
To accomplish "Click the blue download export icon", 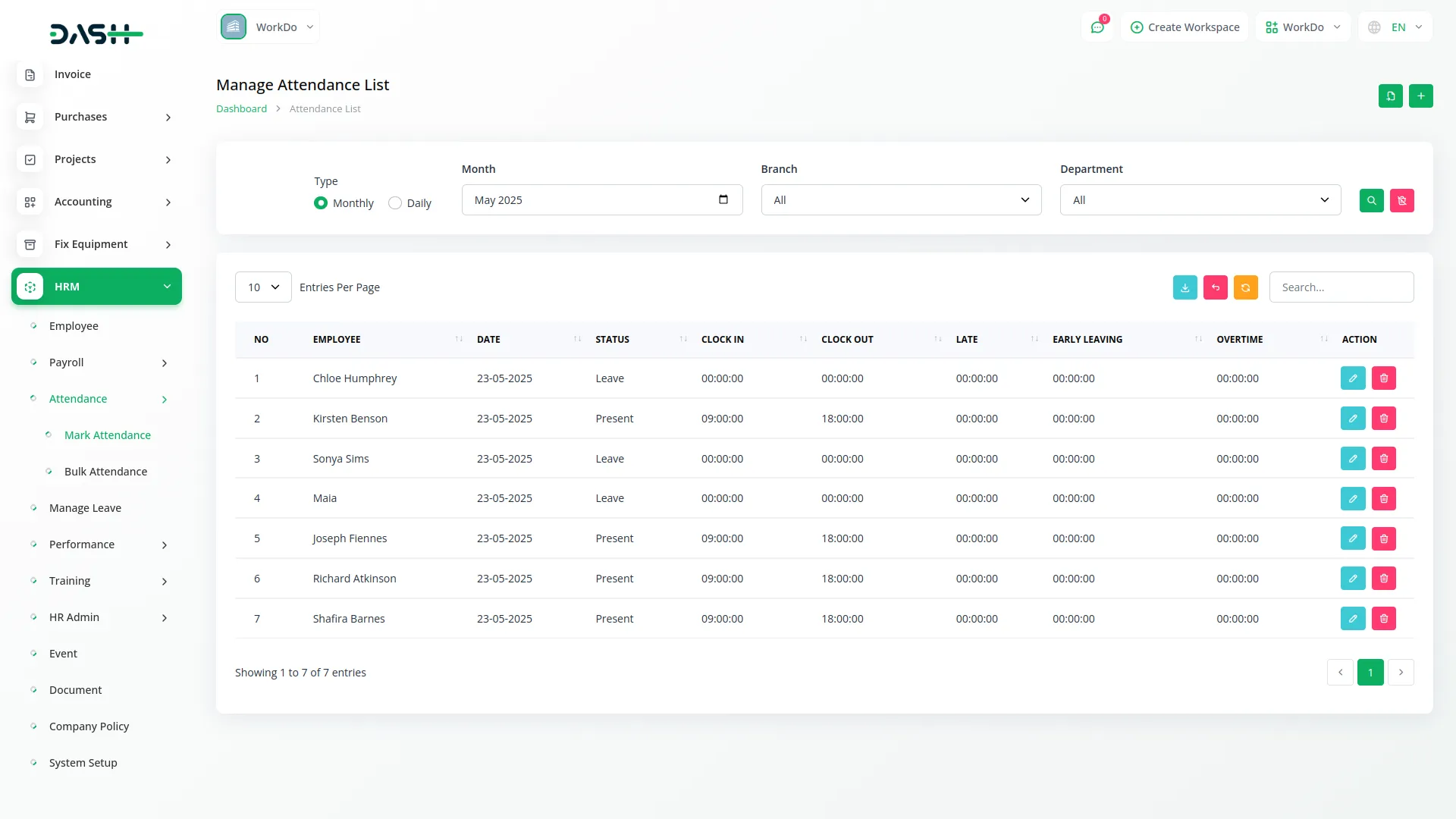I will pos(1185,287).
